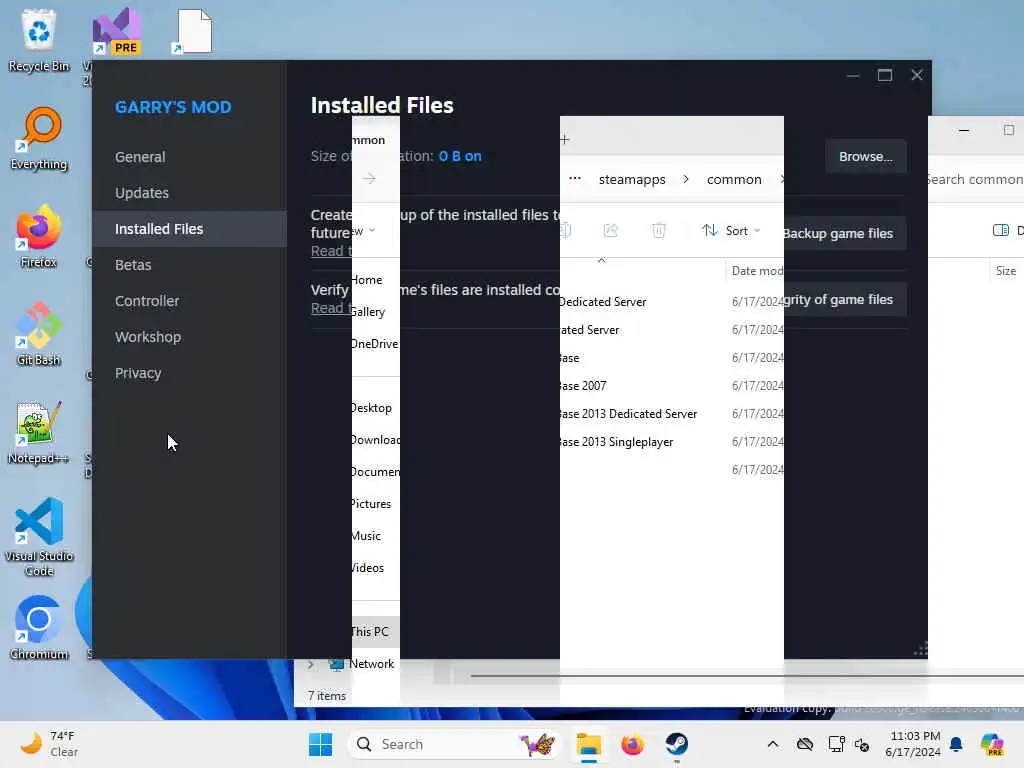The image size is (1024, 768).
Task: Select the blank file shortcut on desktop
Action: point(193,31)
